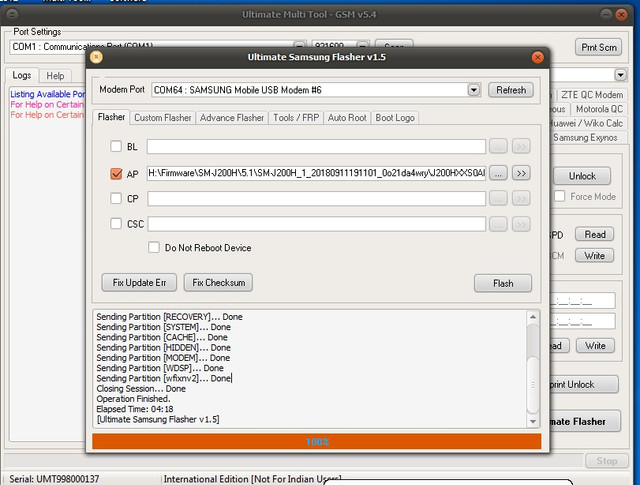Click the Ultimate Flasher button in main window
This screenshot has height=485, width=640.
click(584, 421)
